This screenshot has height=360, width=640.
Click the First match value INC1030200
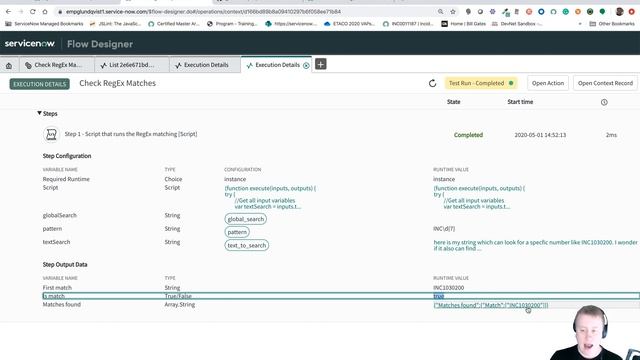(x=449, y=288)
